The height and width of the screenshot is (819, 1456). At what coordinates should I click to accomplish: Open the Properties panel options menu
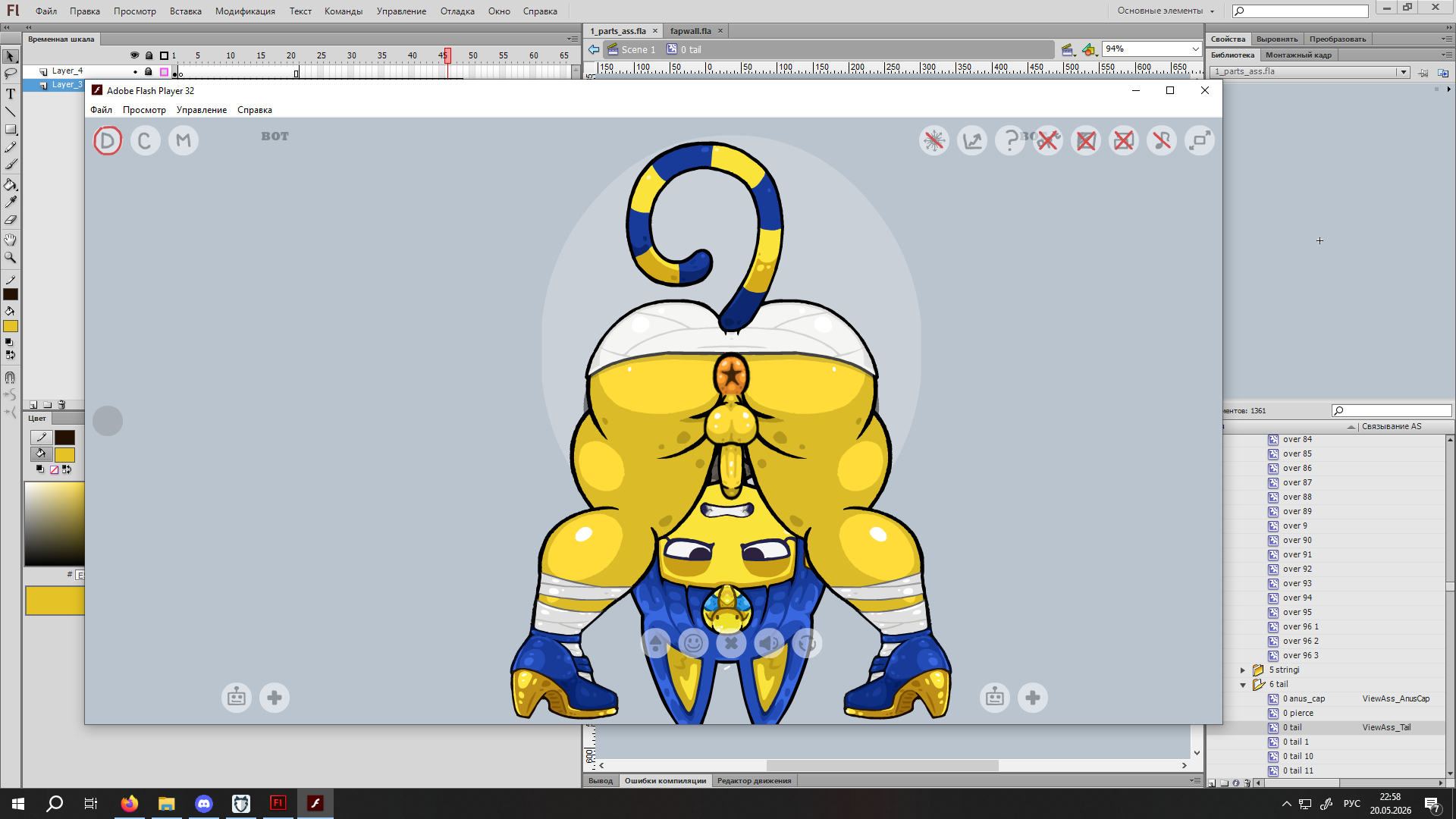tap(1447, 39)
